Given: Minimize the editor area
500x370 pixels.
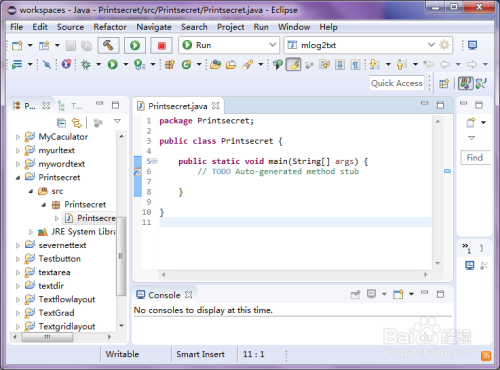Looking at the screenshot, I should pos(424,104).
